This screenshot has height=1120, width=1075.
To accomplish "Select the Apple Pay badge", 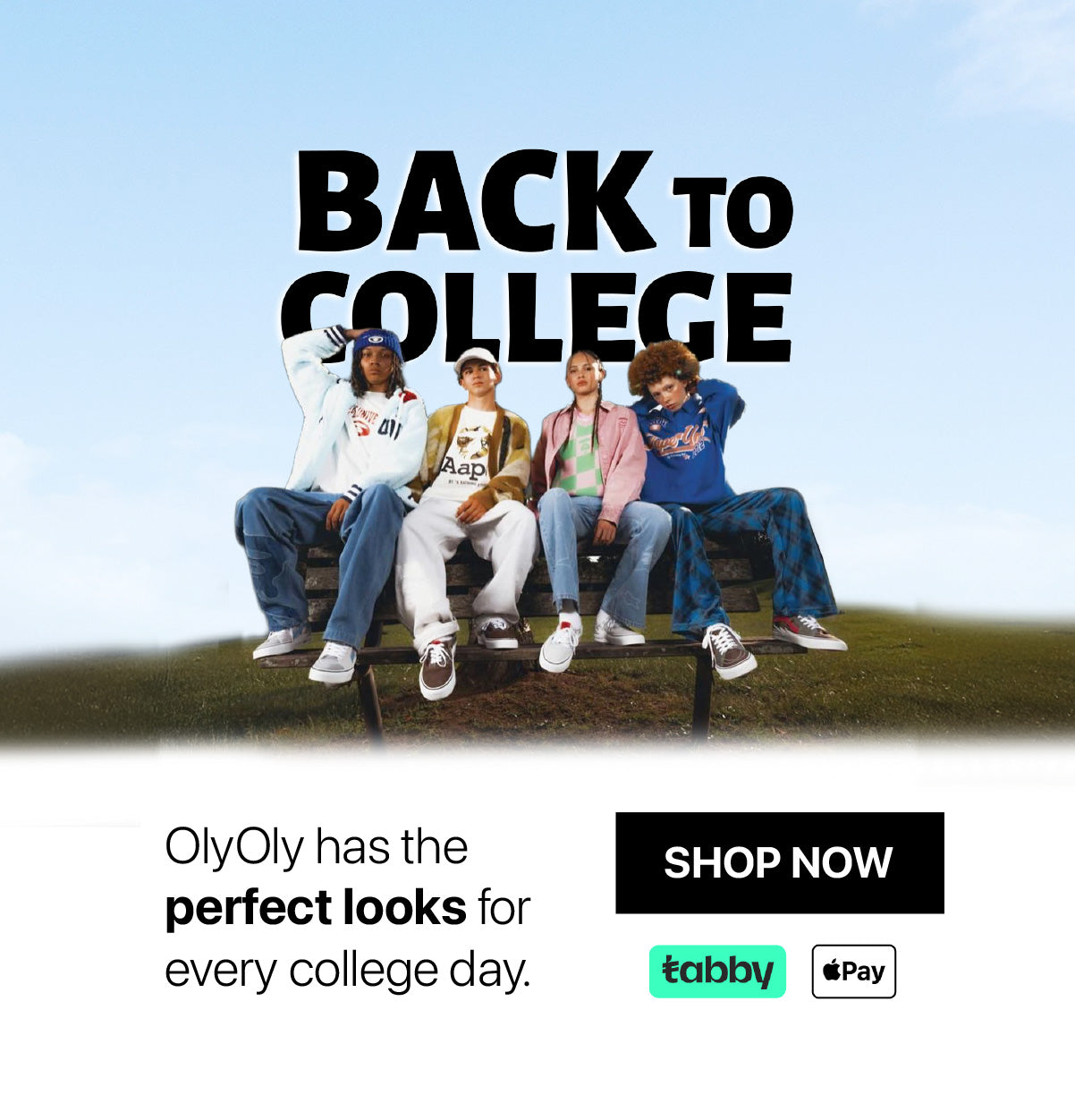I will pos(853,972).
